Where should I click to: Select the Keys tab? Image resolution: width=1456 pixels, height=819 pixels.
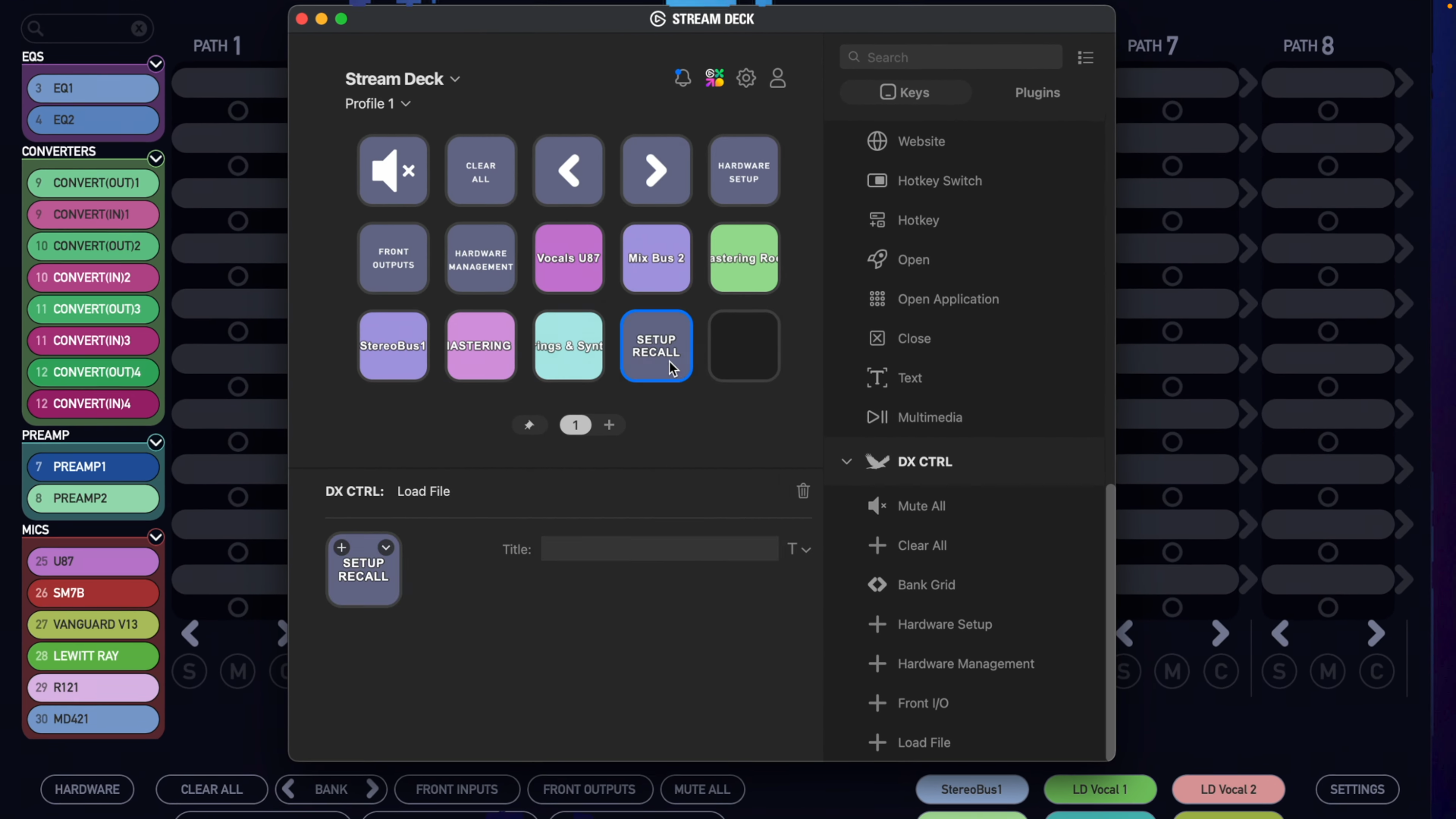click(905, 93)
